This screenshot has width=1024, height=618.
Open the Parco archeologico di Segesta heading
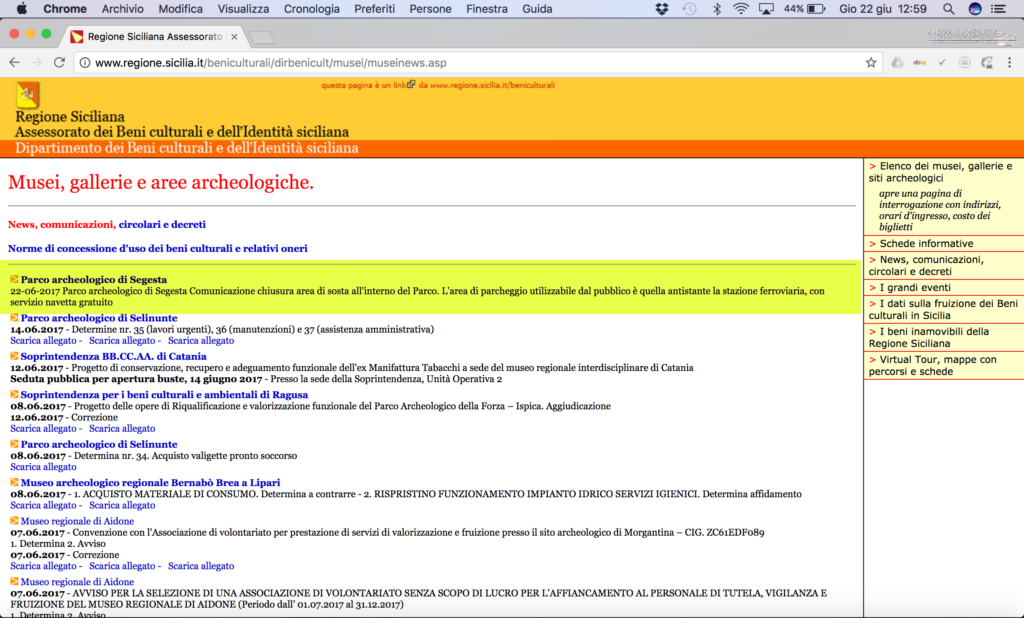tap(93, 280)
